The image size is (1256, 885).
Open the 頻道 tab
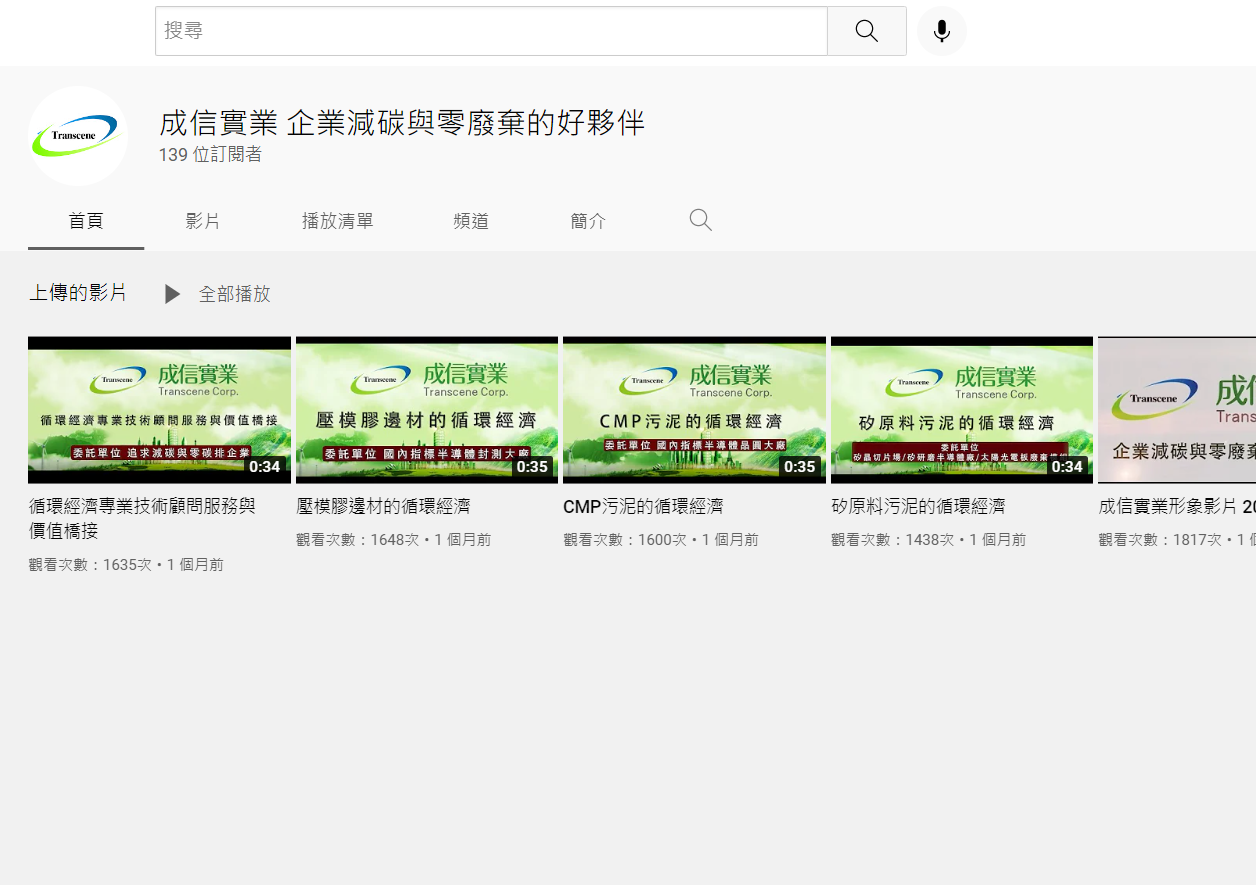471,221
